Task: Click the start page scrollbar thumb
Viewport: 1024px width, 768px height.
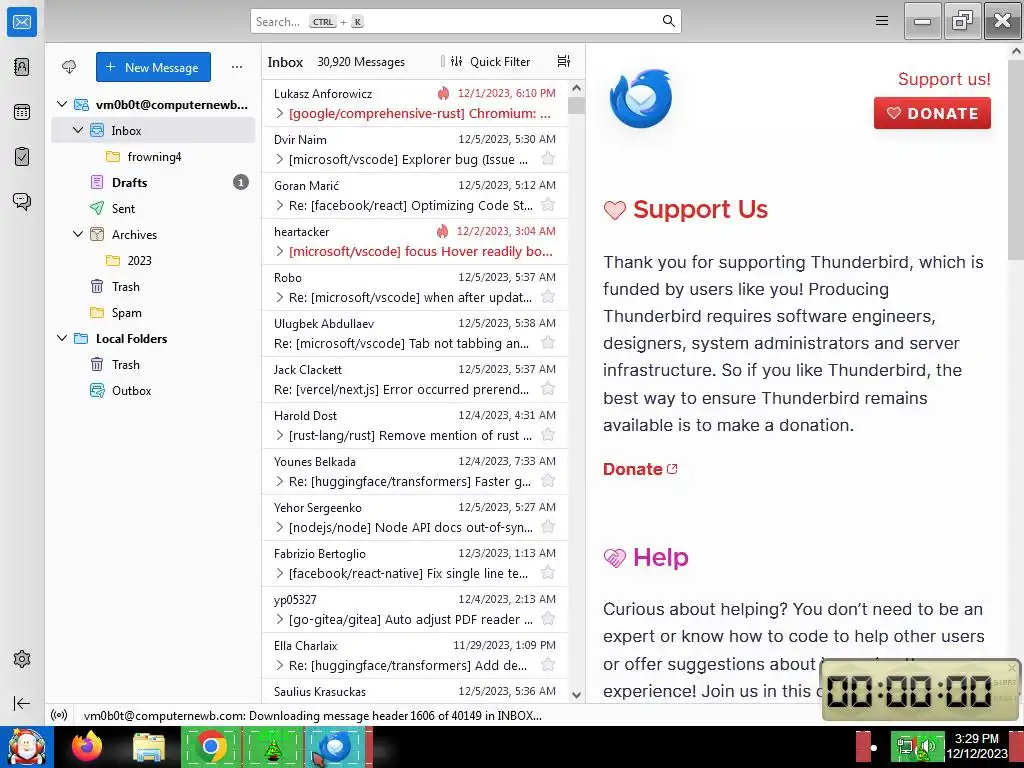Action: (1016, 160)
